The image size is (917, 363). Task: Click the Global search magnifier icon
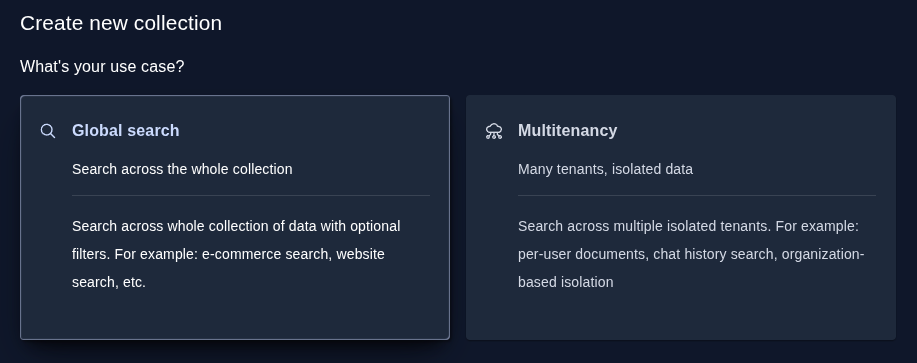(48, 131)
